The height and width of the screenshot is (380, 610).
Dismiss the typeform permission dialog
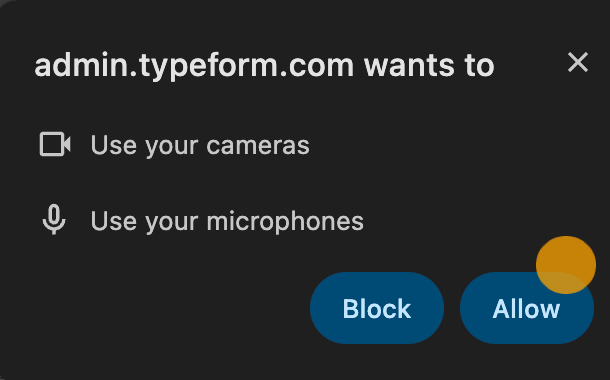click(578, 62)
